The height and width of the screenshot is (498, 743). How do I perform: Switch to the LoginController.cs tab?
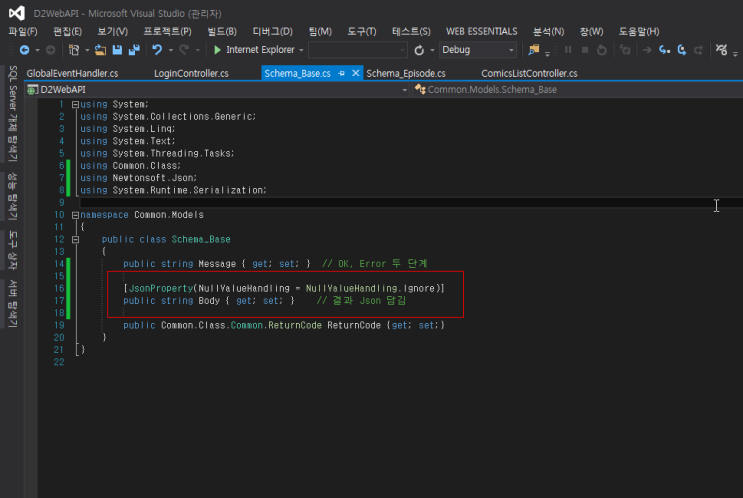tap(191, 73)
